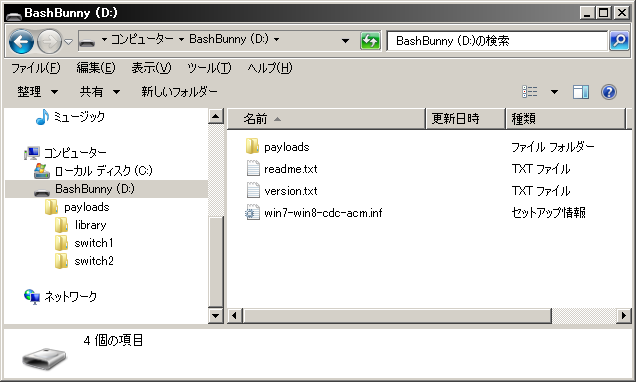Open the 表示(V) menu
636x382 pixels.
(151, 68)
